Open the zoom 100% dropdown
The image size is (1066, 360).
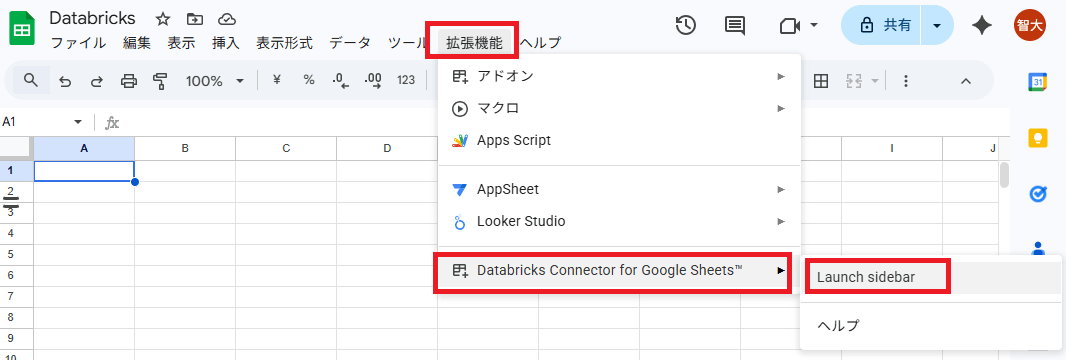215,81
